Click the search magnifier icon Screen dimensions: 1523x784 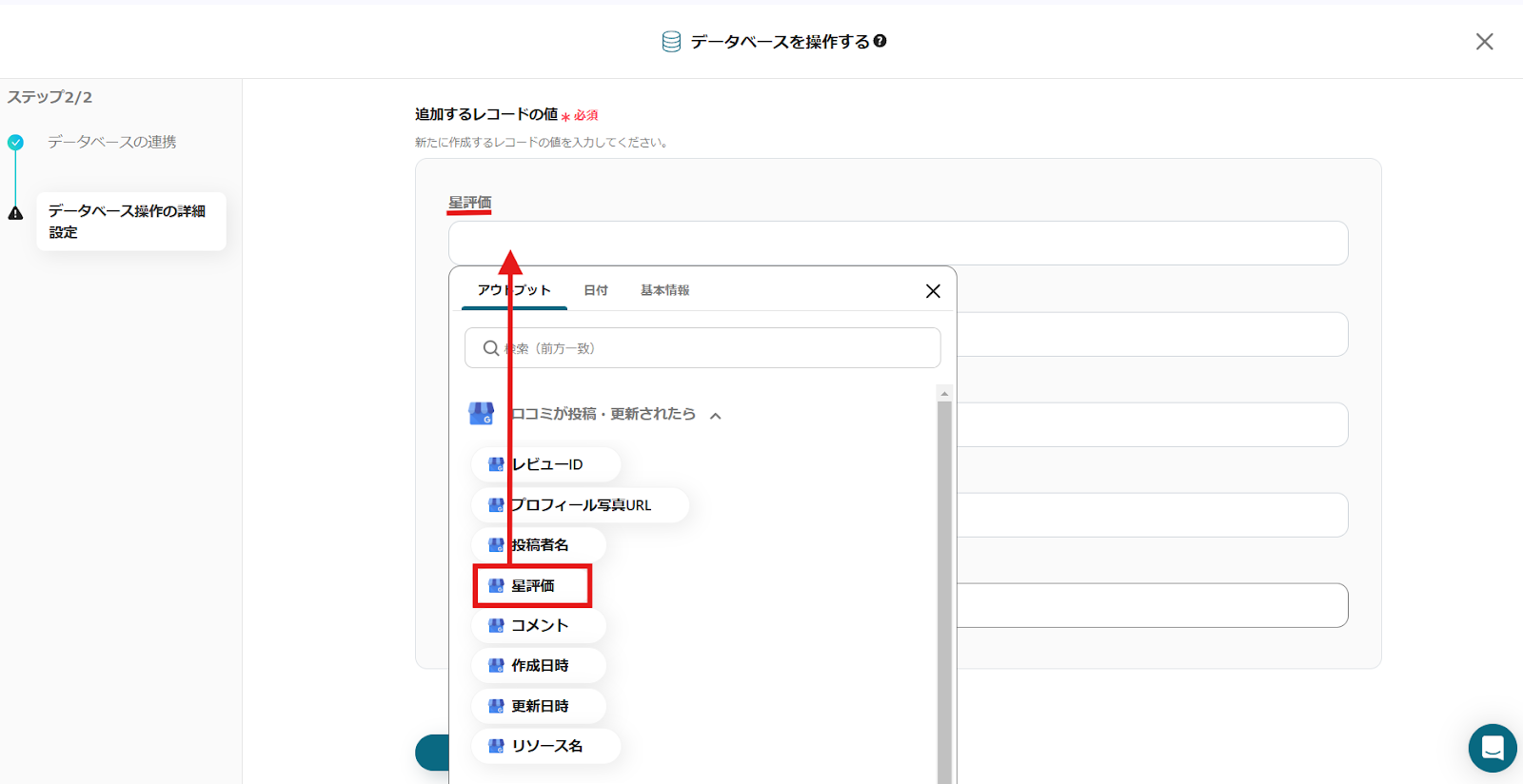490,348
